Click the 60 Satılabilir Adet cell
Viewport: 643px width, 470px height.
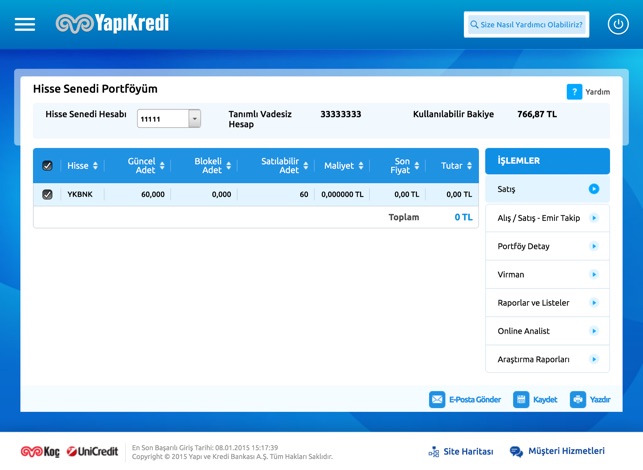point(304,194)
